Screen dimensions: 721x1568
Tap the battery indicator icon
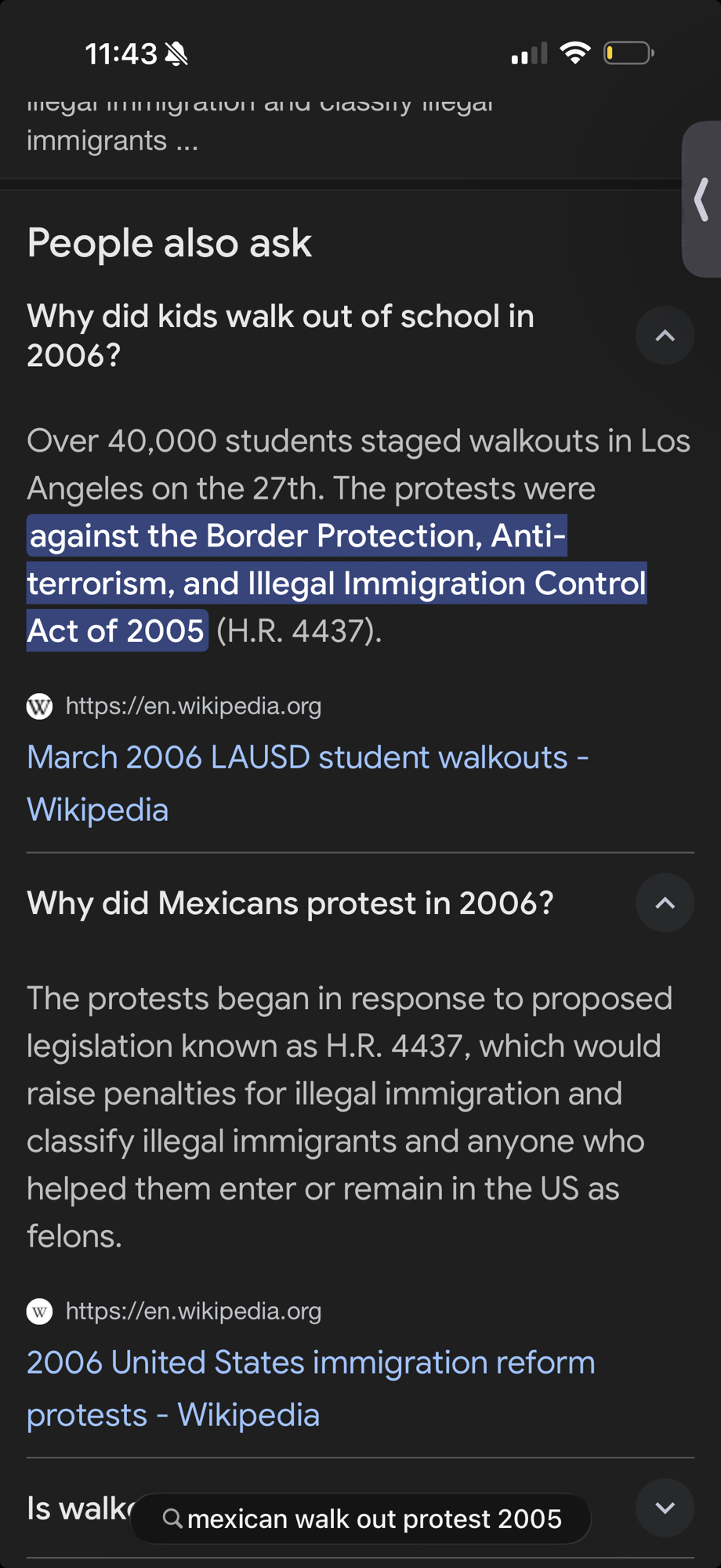[x=629, y=53]
